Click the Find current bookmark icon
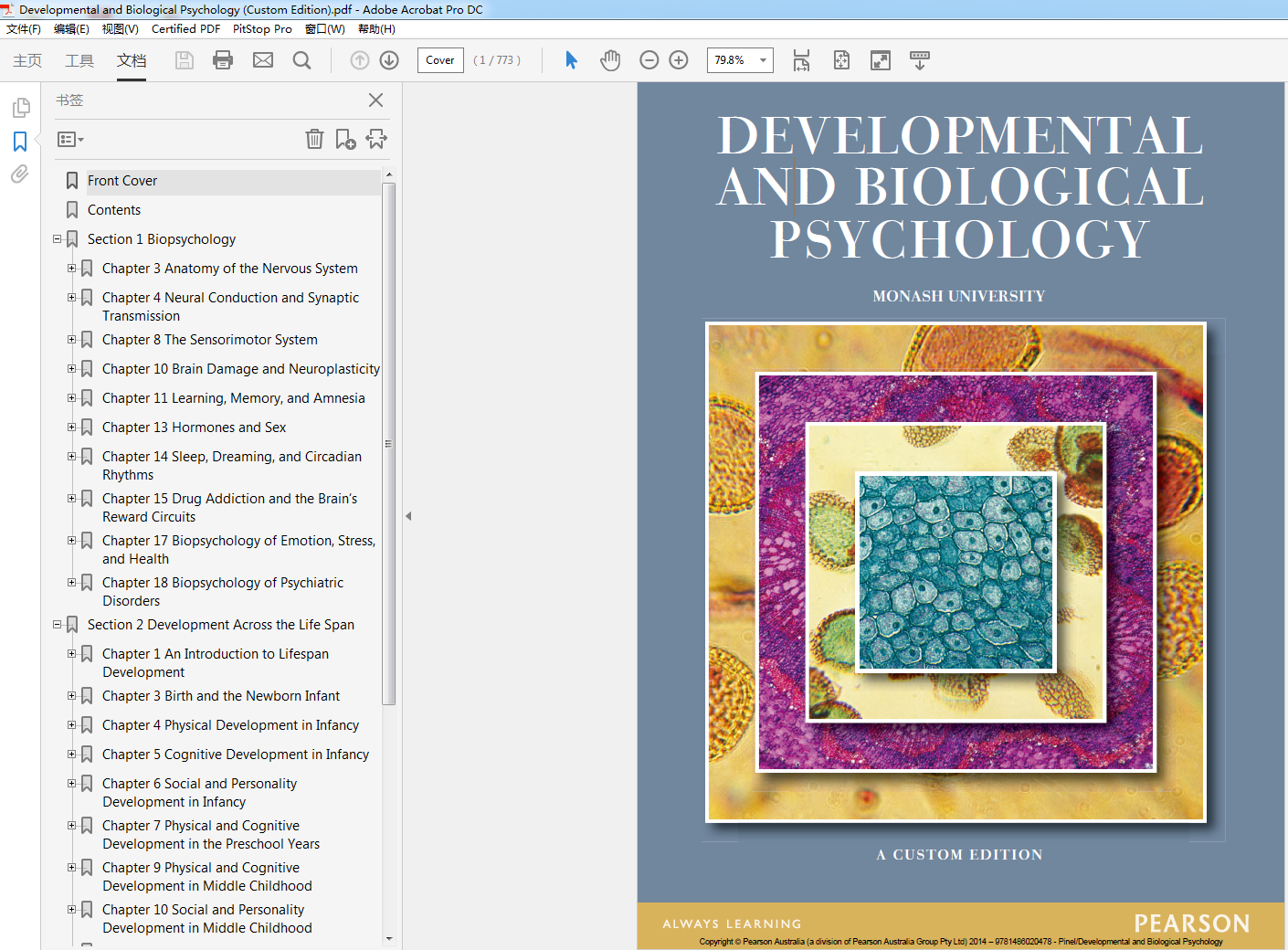This screenshot has height=950, width=1288. pos(376,139)
